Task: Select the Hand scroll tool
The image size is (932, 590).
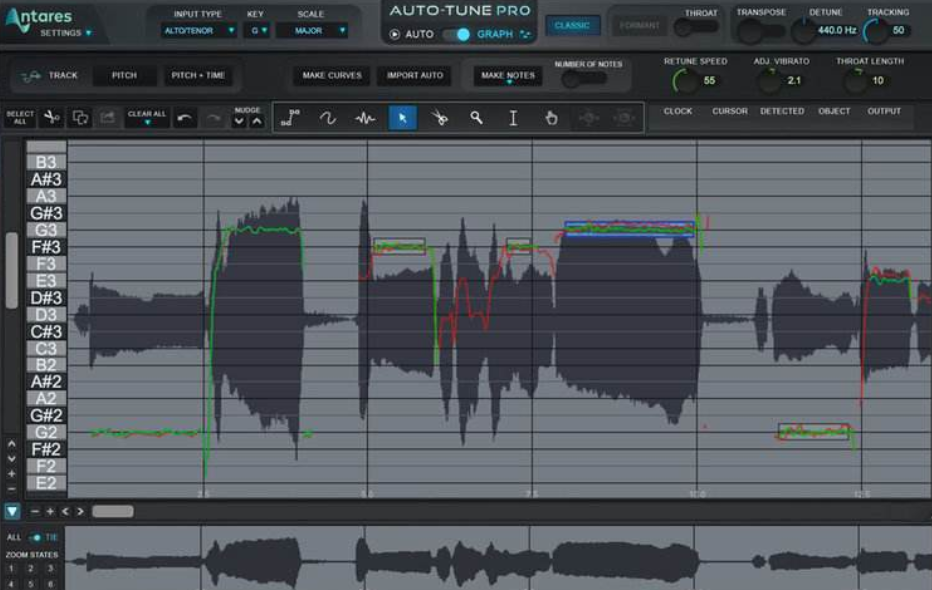Action: [551, 118]
